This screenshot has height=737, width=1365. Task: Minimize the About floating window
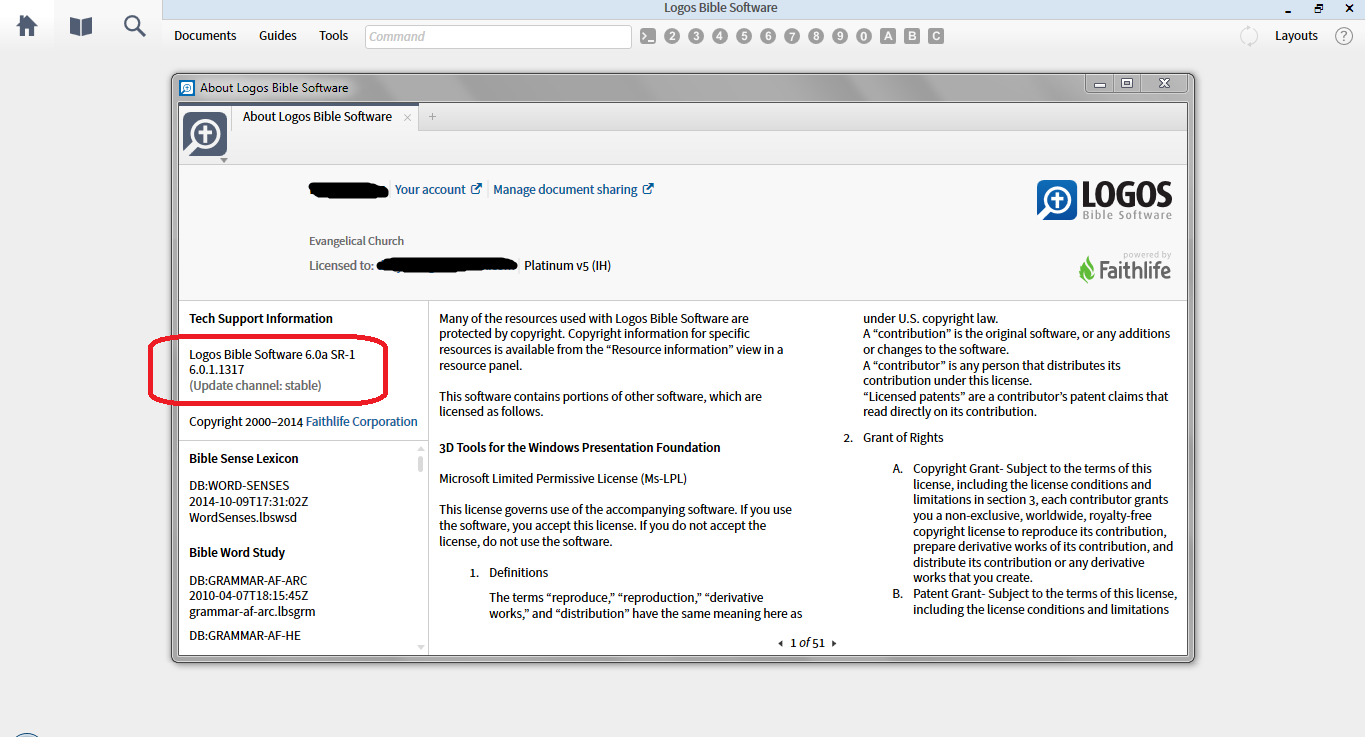(x=1100, y=84)
